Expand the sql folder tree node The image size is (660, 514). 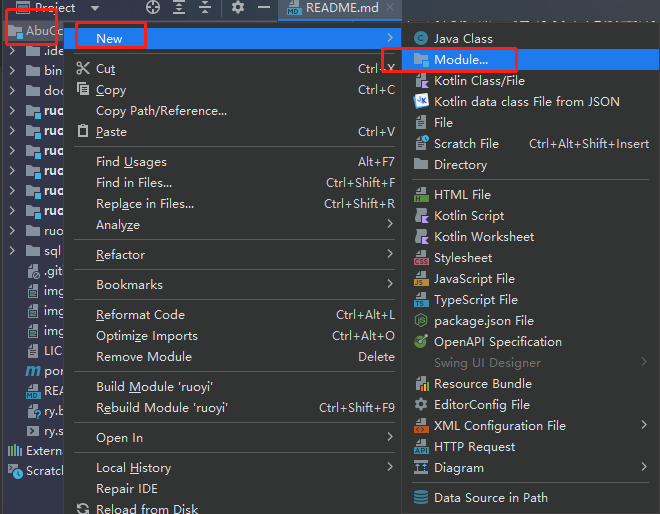click(x=12, y=251)
